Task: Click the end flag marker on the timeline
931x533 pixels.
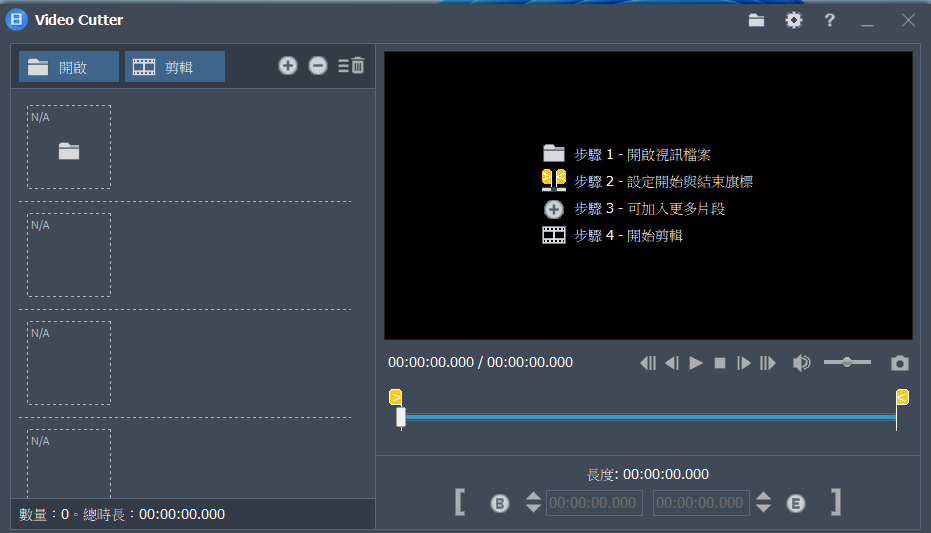Action: [x=902, y=397]
